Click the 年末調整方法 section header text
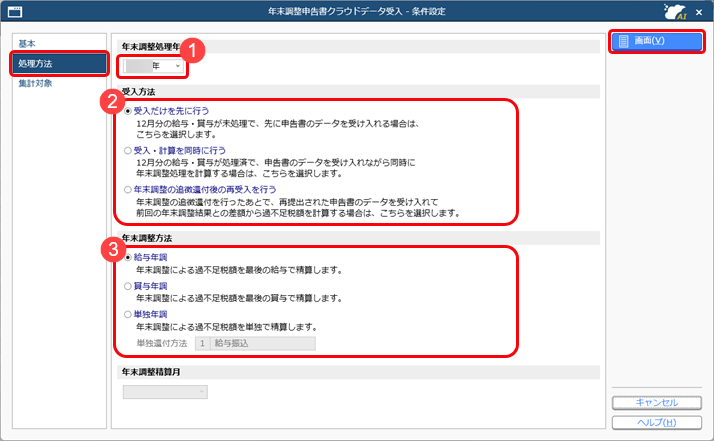Image resolution: width=714 pixels, height=441 pixels. [x=147, y=238]
